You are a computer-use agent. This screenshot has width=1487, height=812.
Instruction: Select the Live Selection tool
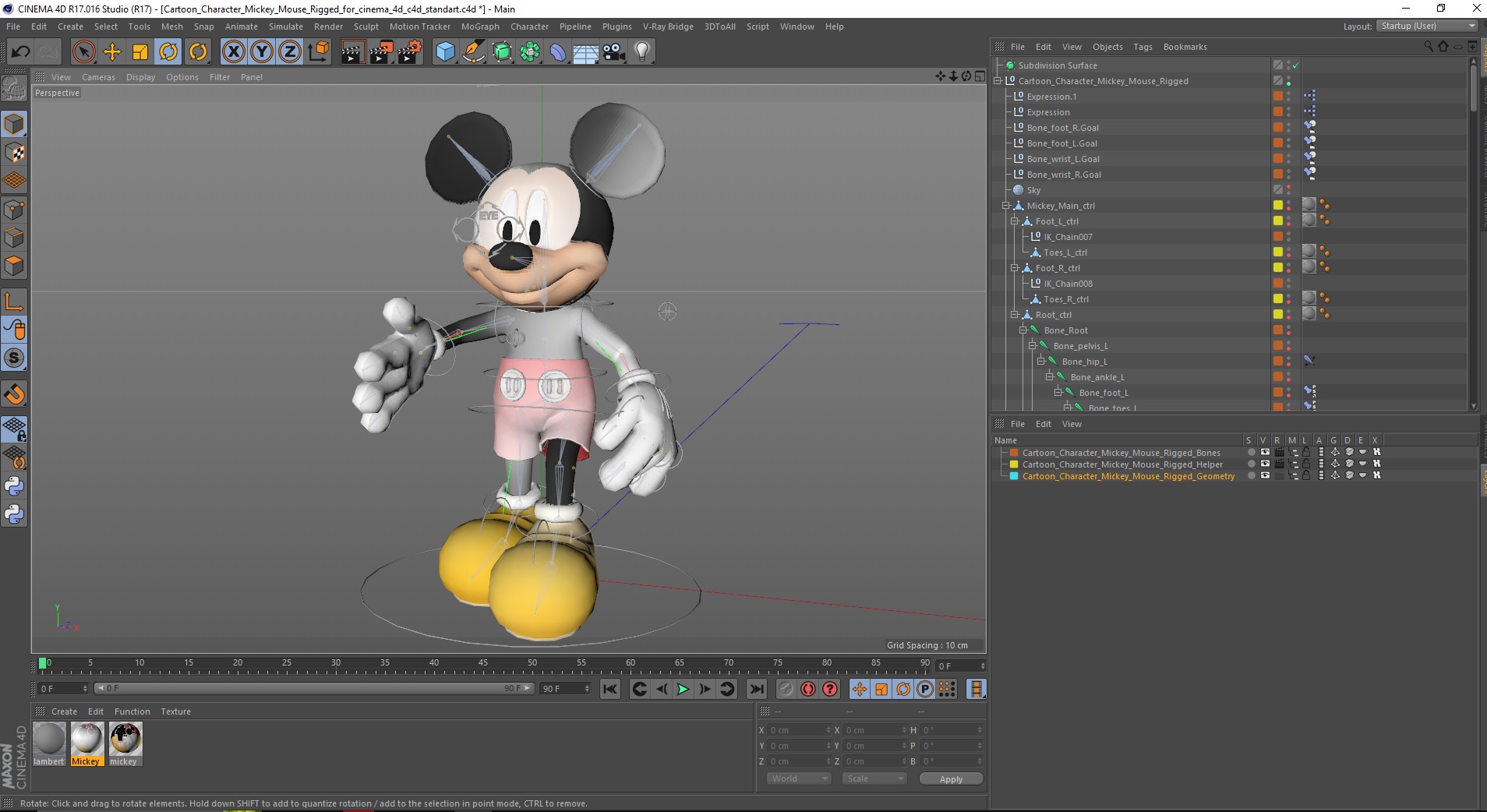pyautogui.click(x=83, y=52)
